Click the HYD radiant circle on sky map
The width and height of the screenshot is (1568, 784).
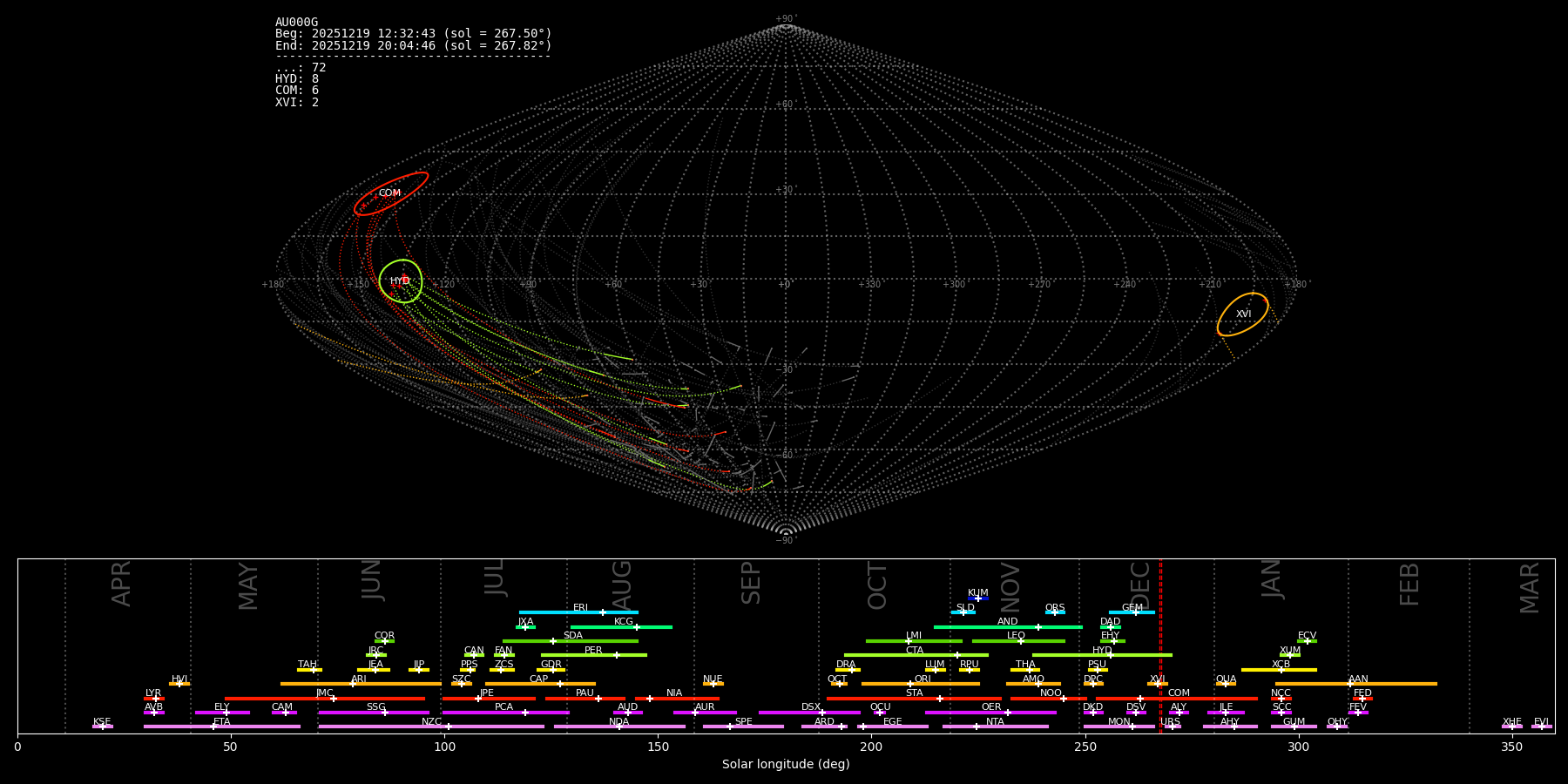coord(401,280)
